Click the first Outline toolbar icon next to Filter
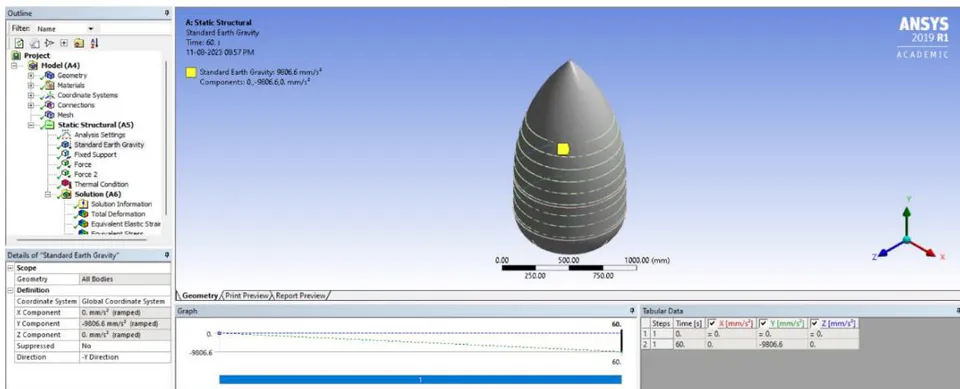Screen dimensions: 960x389 click(x=20, y=43)
